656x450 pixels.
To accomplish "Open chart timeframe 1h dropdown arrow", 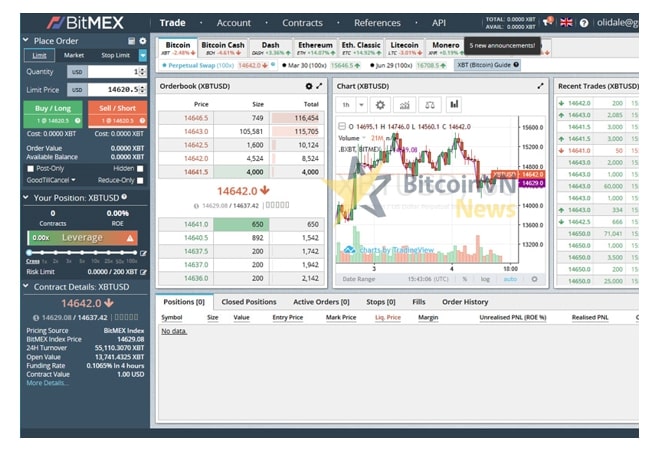I will [x=361, y=105].
